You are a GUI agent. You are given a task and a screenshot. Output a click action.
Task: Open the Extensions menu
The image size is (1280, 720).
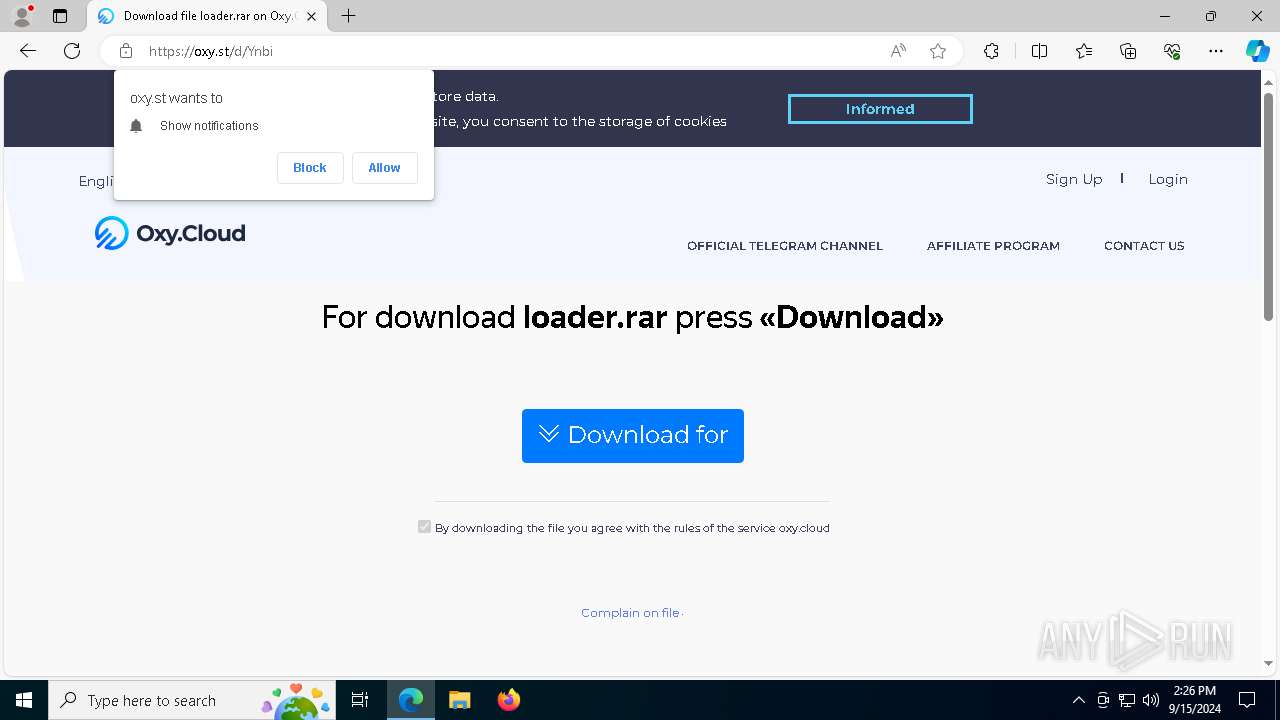click(991, 51)
